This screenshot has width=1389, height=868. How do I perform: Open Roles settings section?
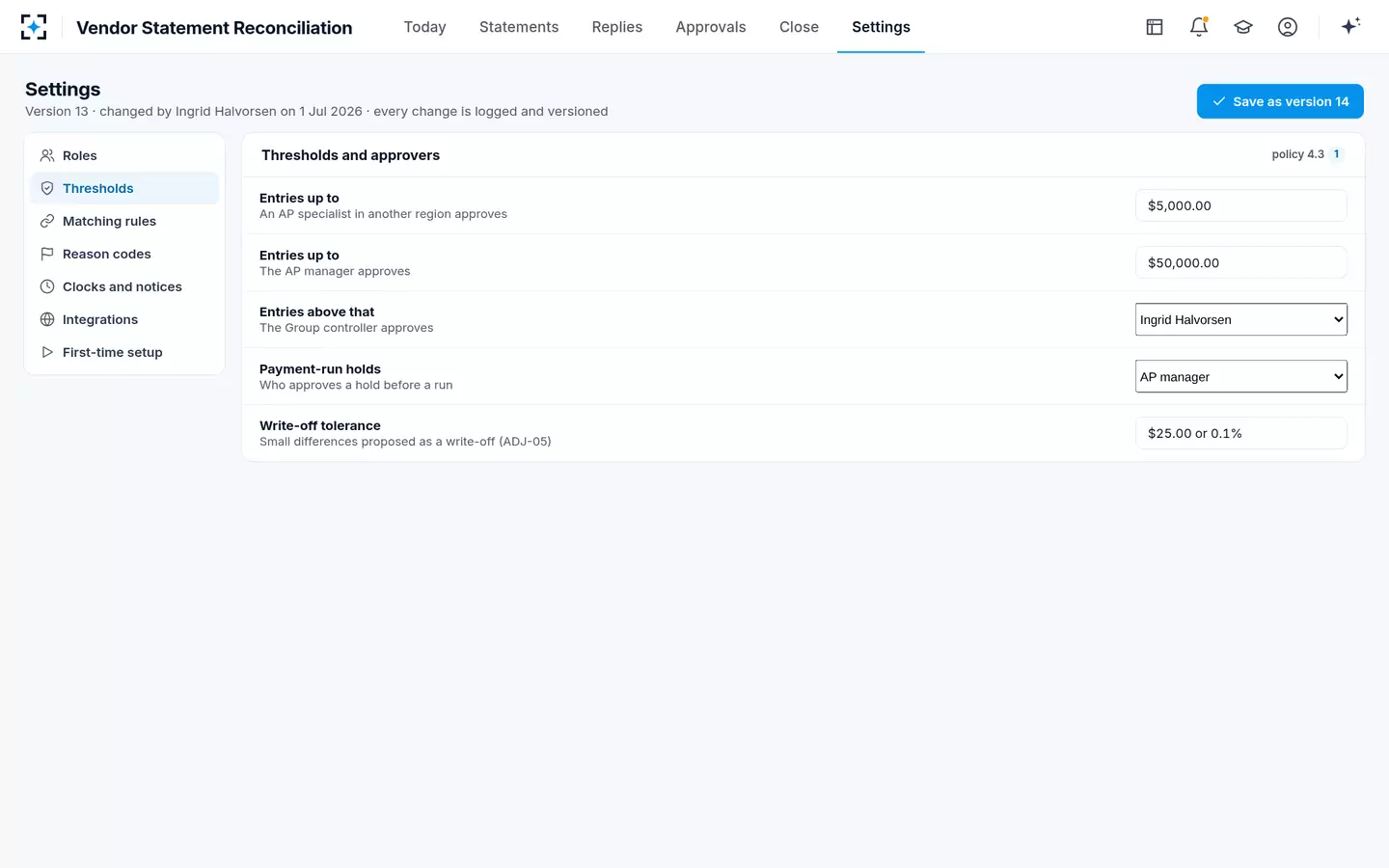click(124, 155)
